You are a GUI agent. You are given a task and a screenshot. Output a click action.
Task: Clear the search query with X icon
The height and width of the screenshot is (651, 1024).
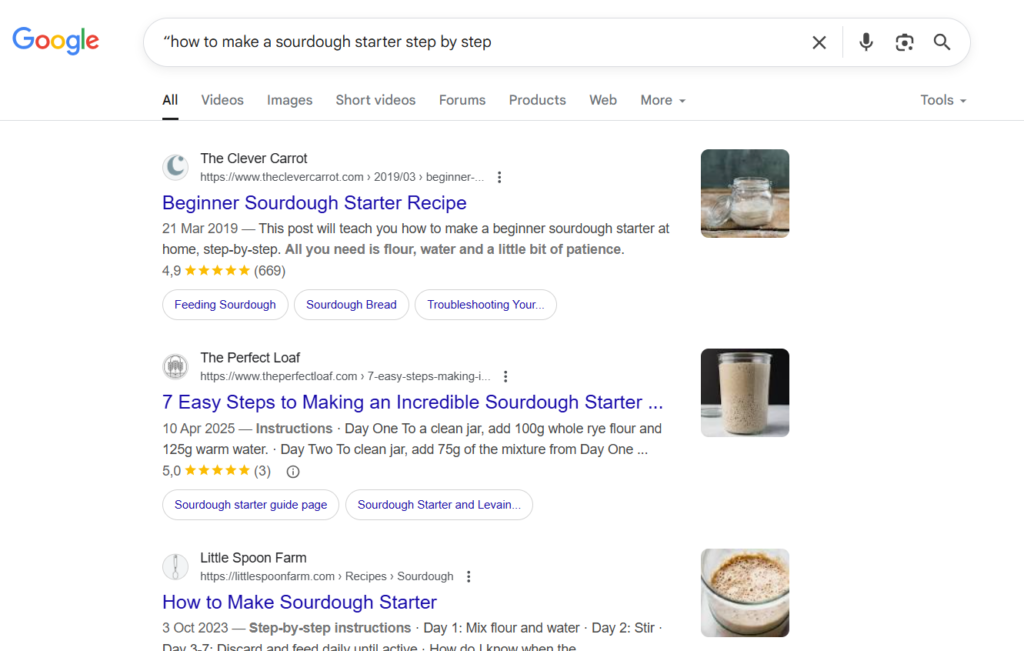[819, 42]
